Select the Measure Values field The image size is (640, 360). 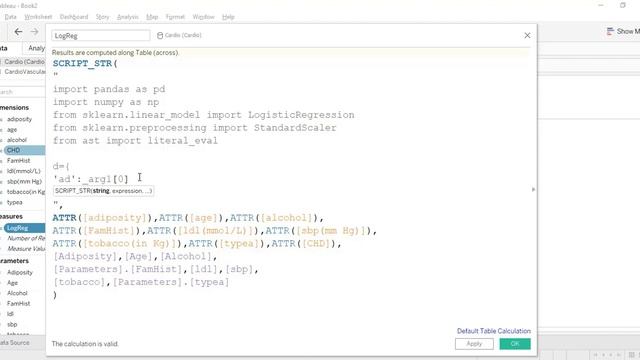pos(26,249)
